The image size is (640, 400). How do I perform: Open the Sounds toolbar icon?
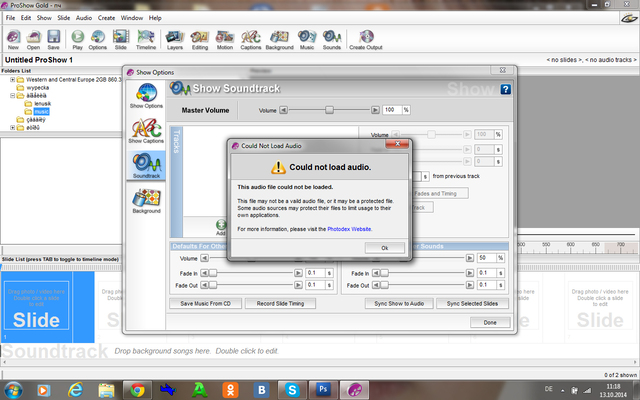point(332,40)
